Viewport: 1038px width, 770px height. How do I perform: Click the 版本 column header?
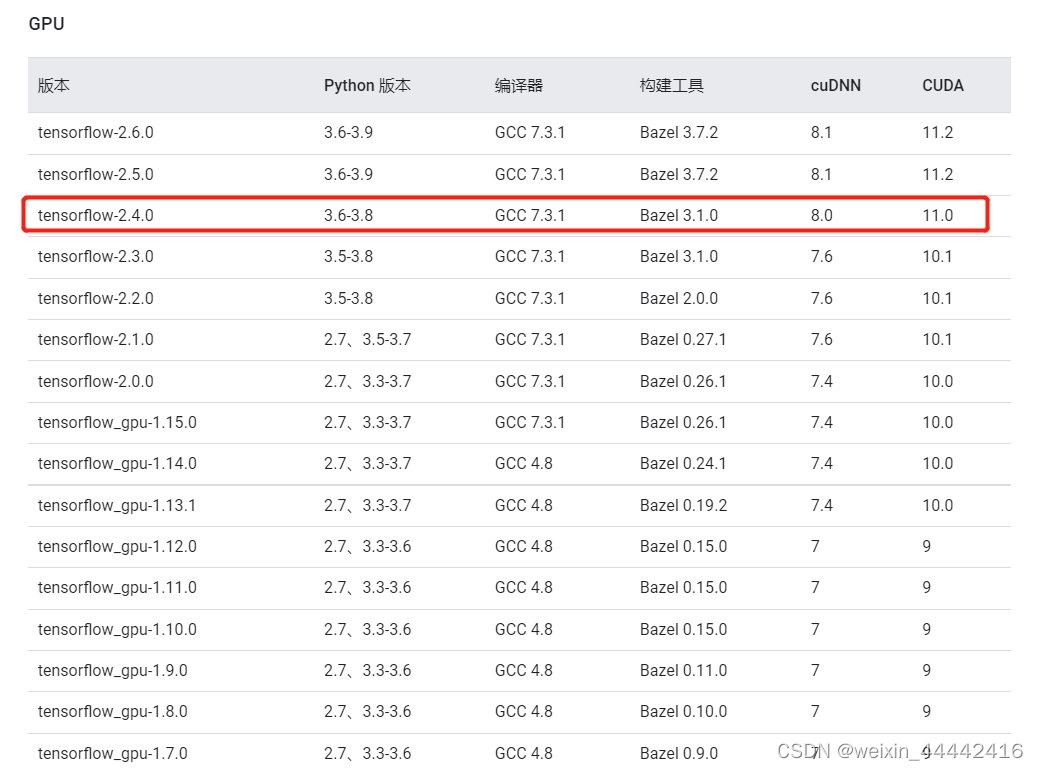pos(54,85)
